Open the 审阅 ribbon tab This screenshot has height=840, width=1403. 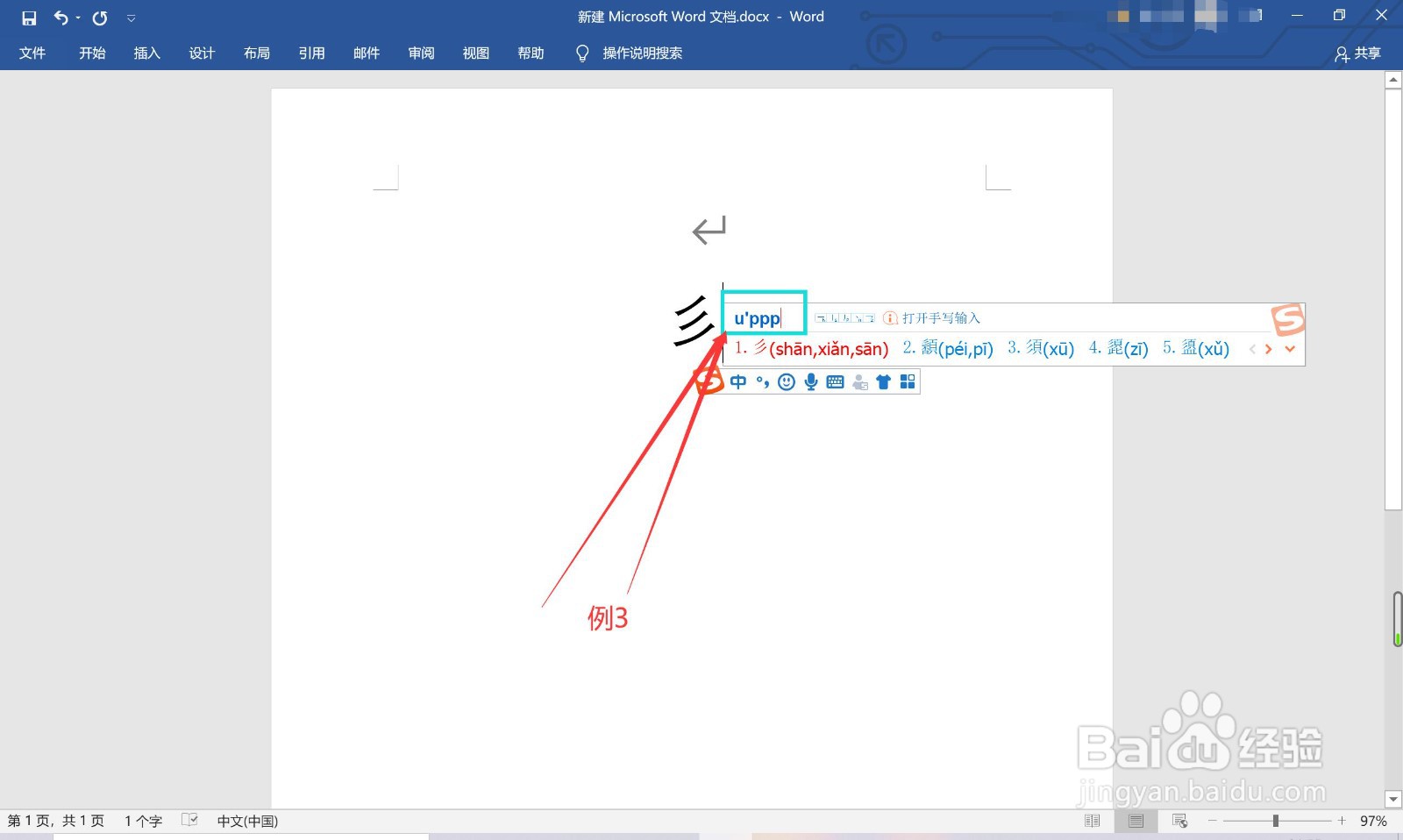pos(421,53)
